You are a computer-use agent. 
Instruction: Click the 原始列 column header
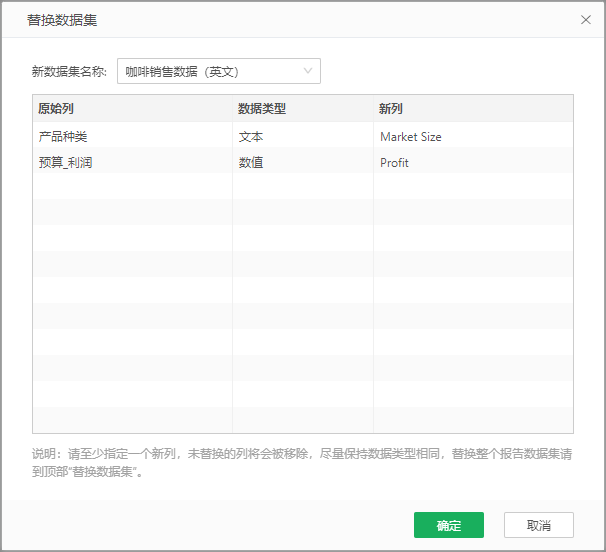[x=133, y=109]
